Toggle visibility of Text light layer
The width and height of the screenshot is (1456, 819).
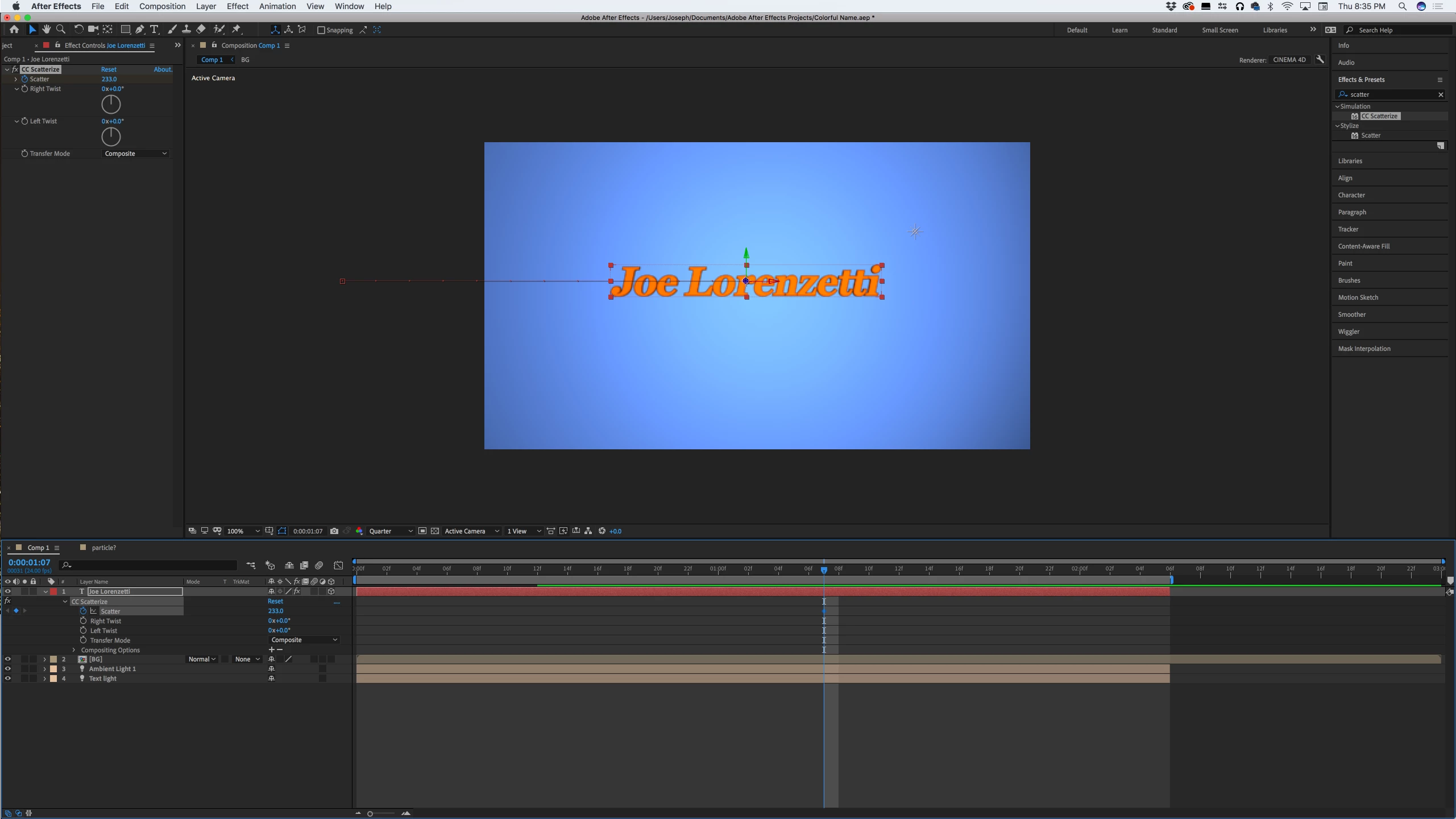[x=8, y=679]
